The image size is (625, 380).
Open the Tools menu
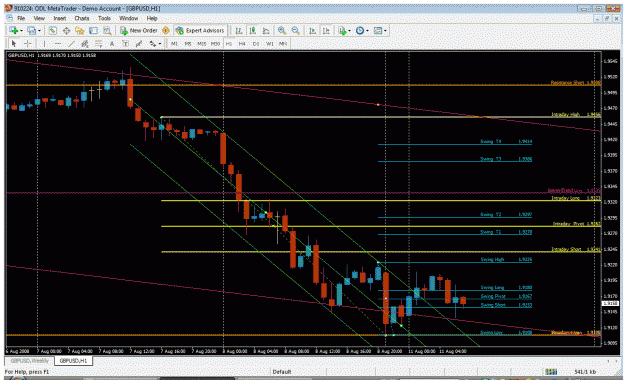coord(104,18)
